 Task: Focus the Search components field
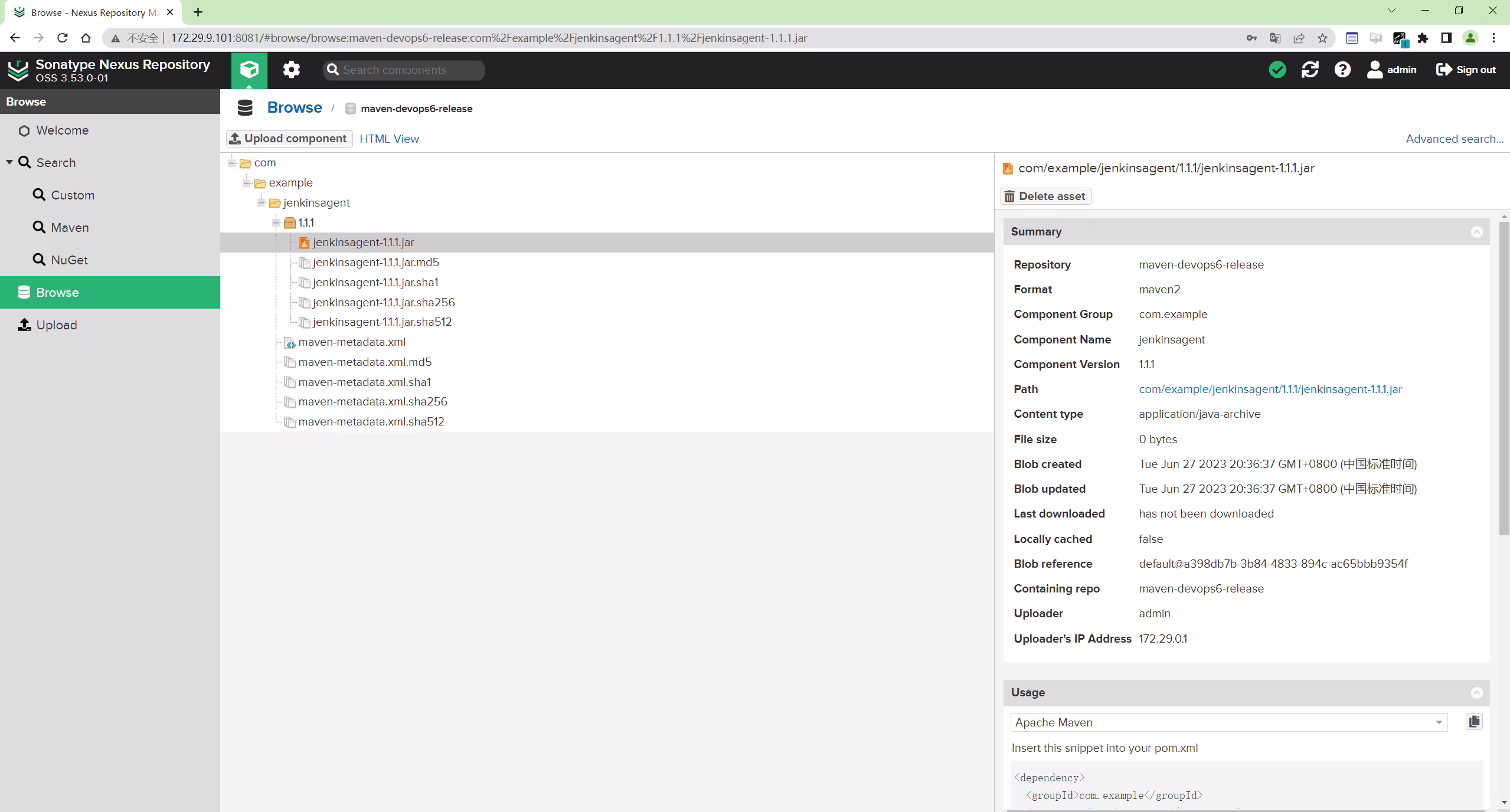tap(404, 70)
